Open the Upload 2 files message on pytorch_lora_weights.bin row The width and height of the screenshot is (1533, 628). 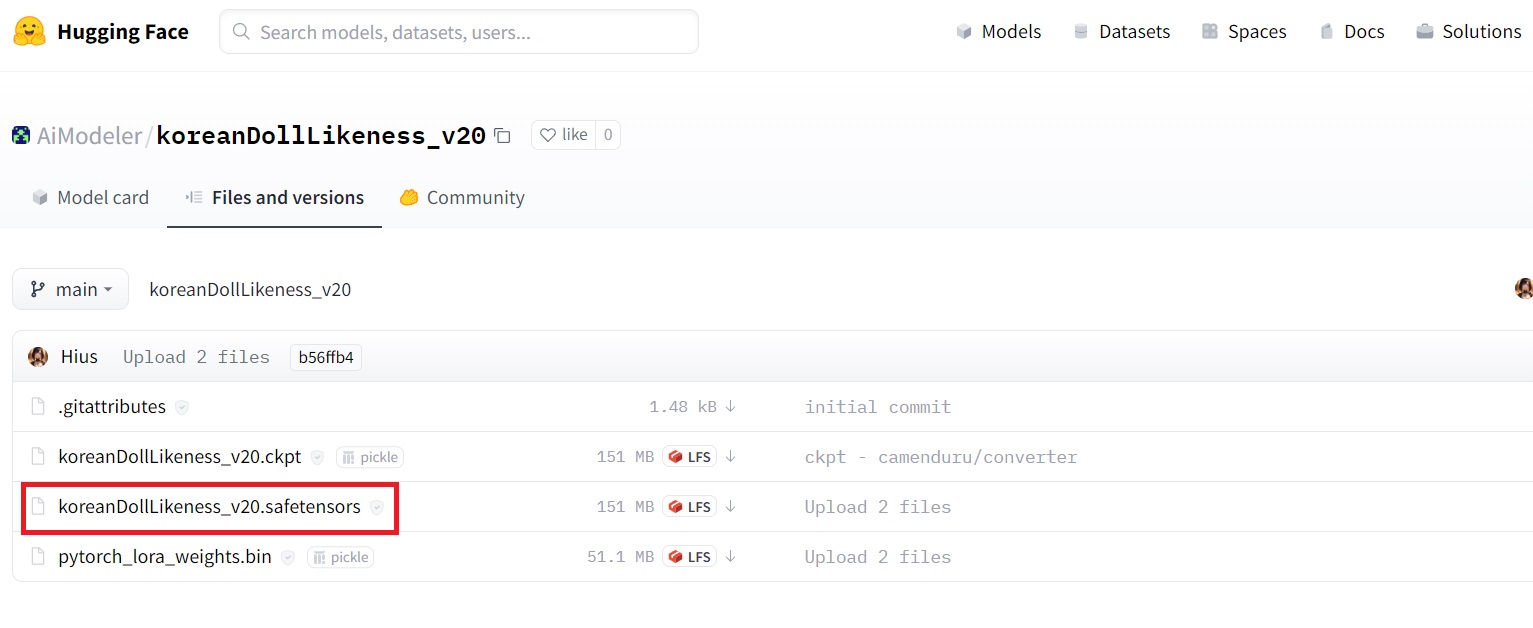point(878,557)
